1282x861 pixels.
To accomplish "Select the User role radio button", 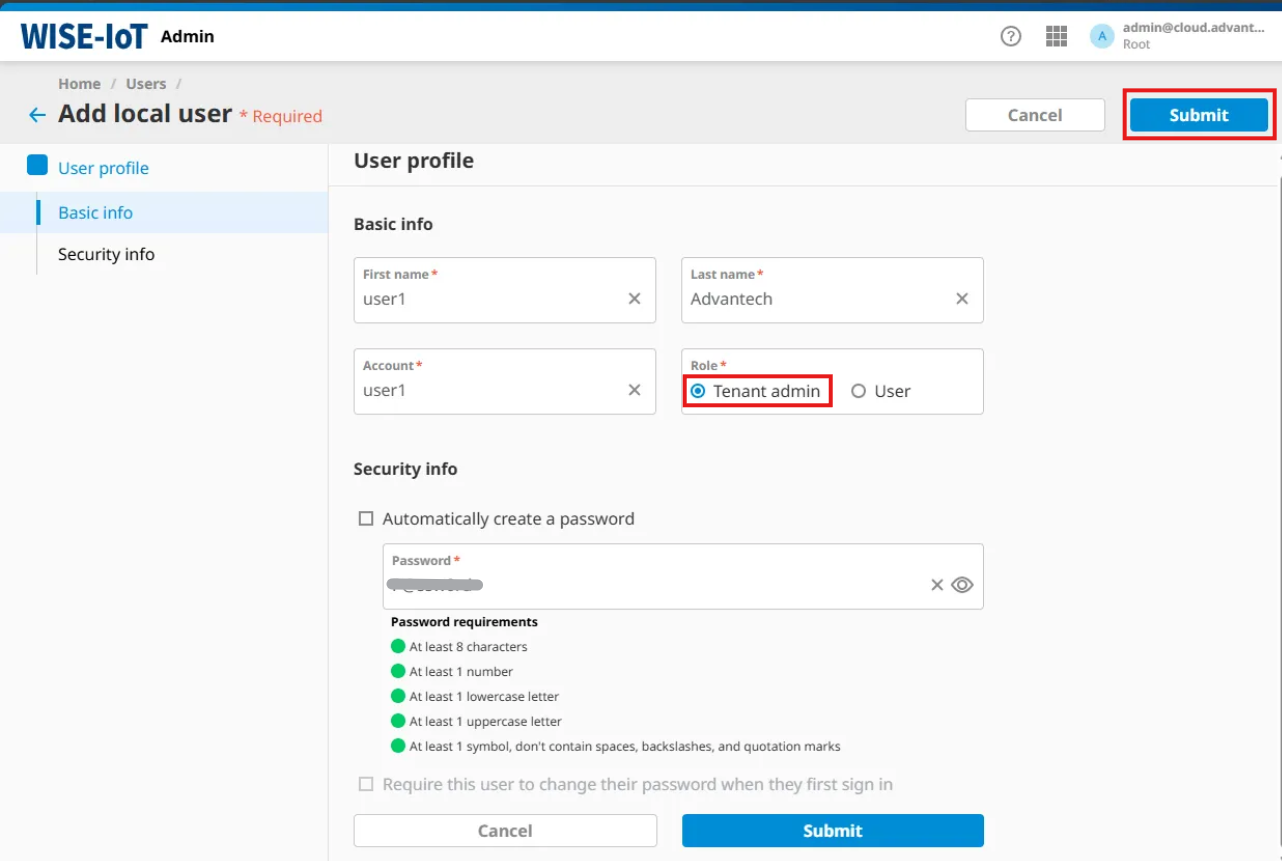I will [x=858, y=391].
